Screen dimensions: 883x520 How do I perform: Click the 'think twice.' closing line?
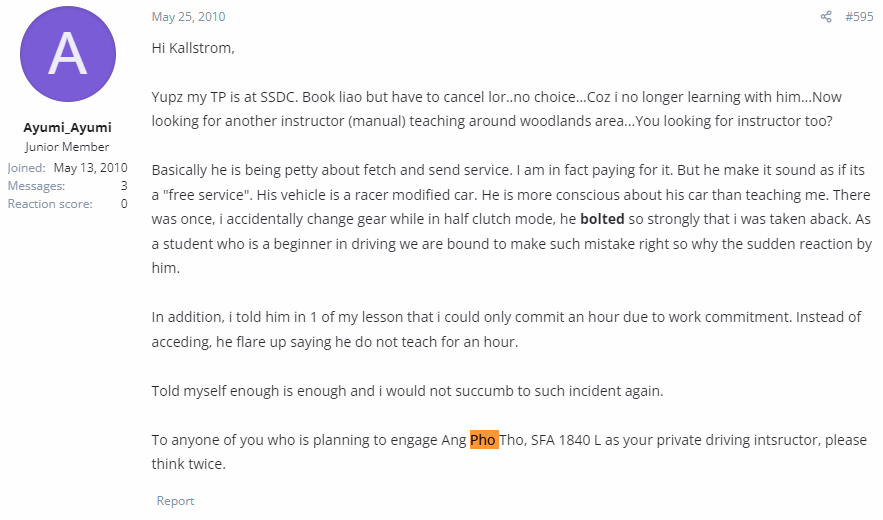pyautogui.click(x=189, y=464)
